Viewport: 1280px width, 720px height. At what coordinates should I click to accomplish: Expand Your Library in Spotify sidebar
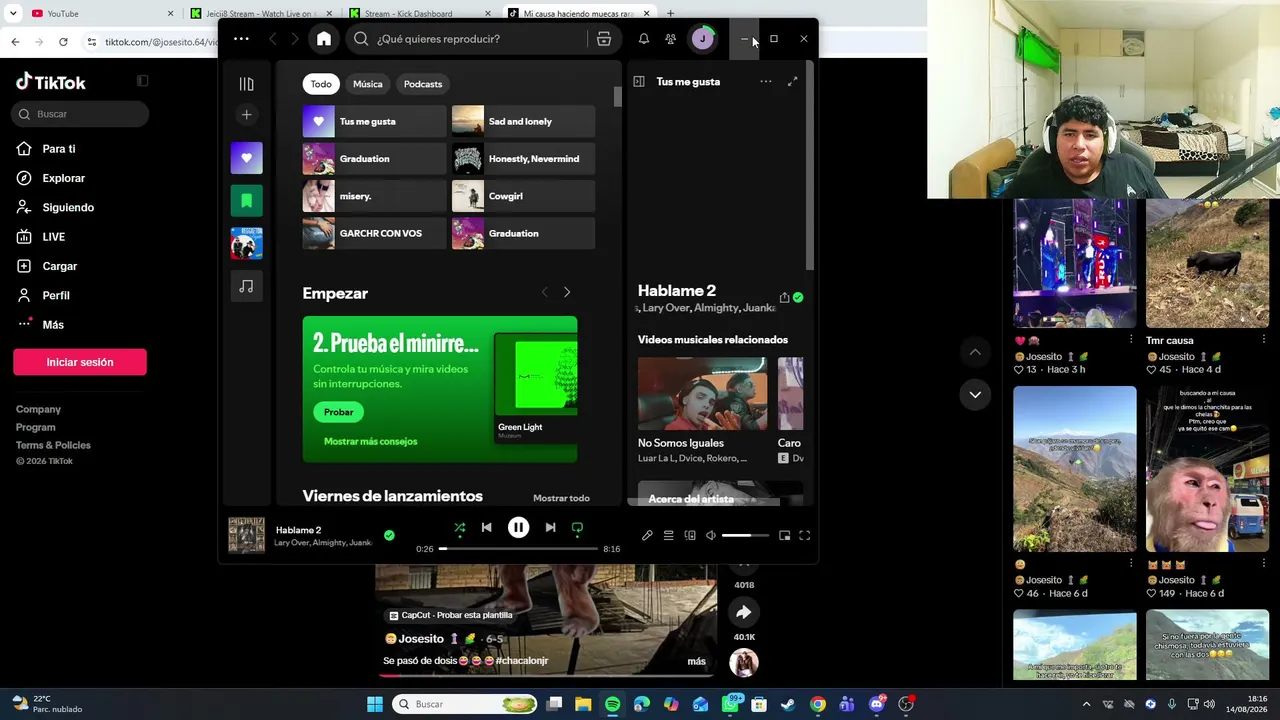click(x=246, y=84)
